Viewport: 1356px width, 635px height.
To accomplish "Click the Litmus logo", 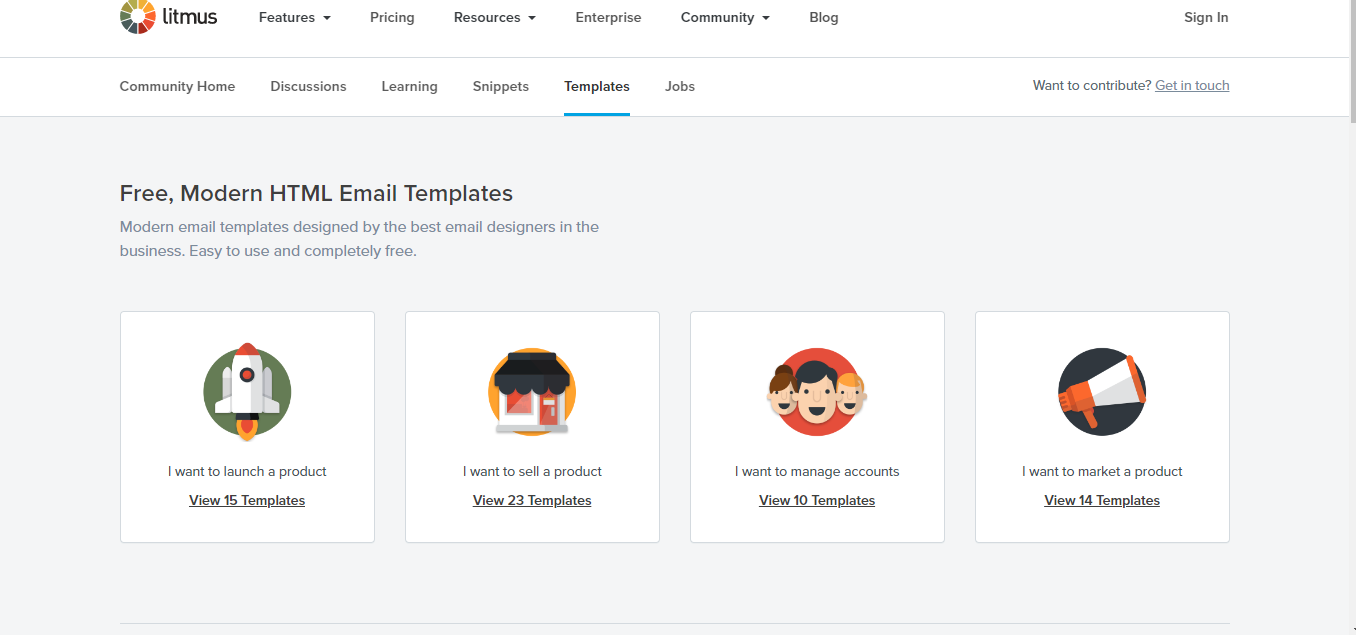I will [167, 17].
